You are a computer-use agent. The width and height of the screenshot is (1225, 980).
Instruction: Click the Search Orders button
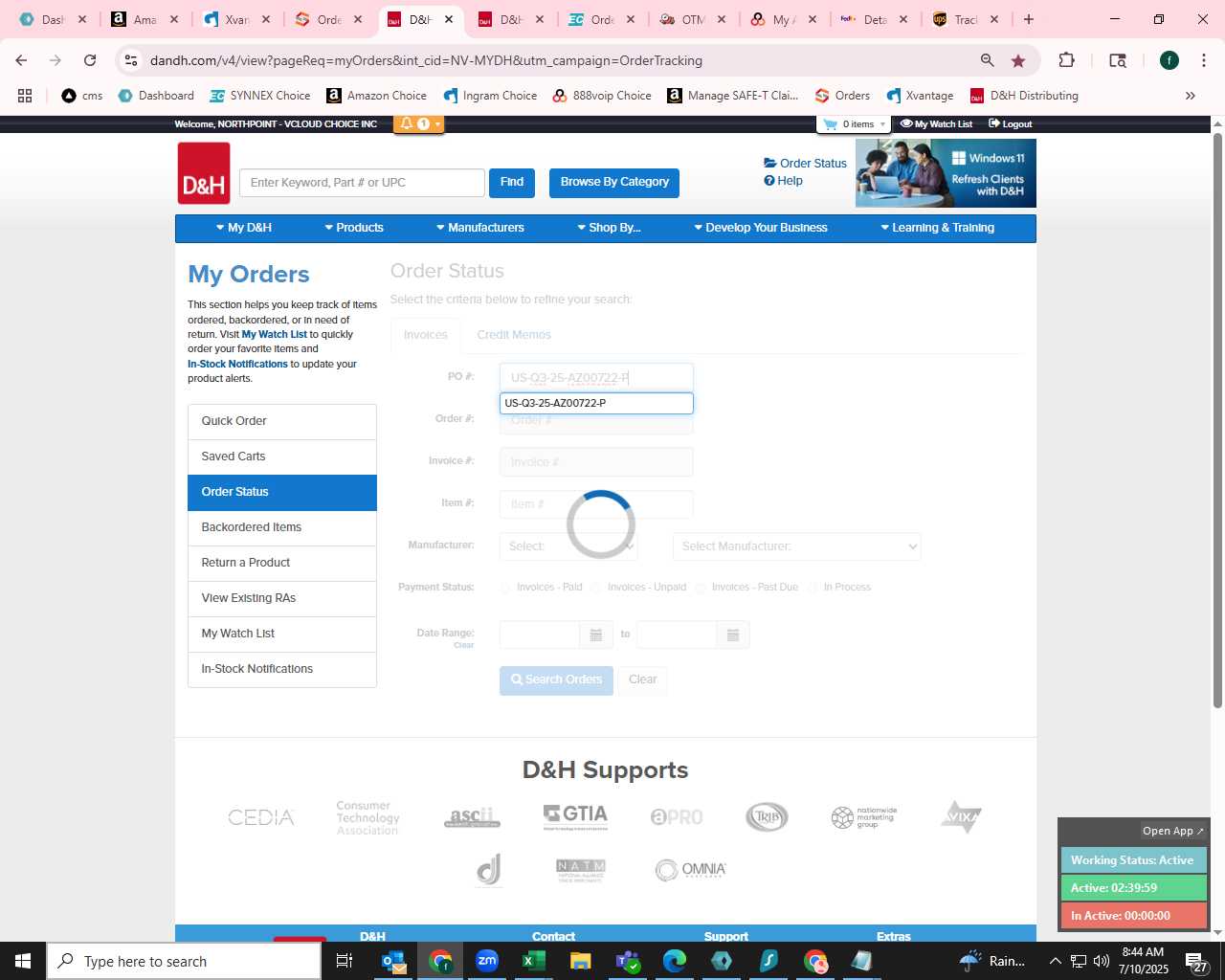556,680
